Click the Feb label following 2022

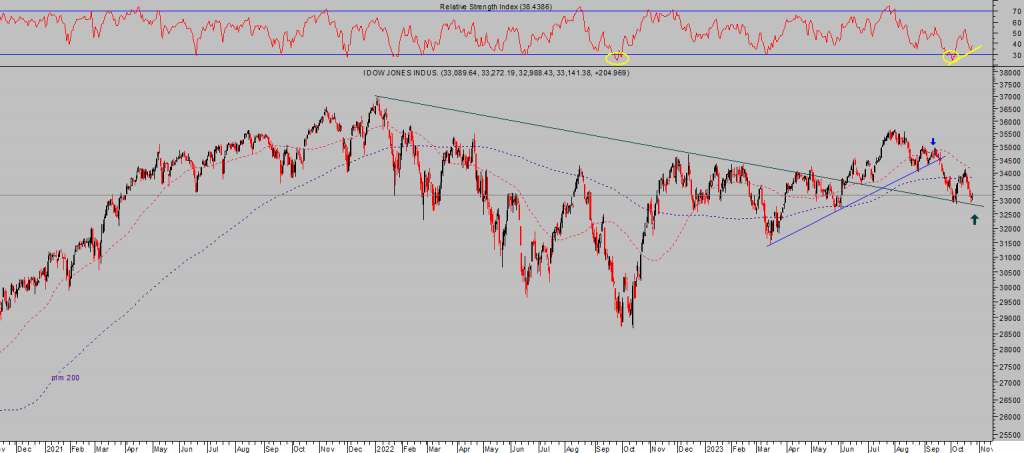408,449
